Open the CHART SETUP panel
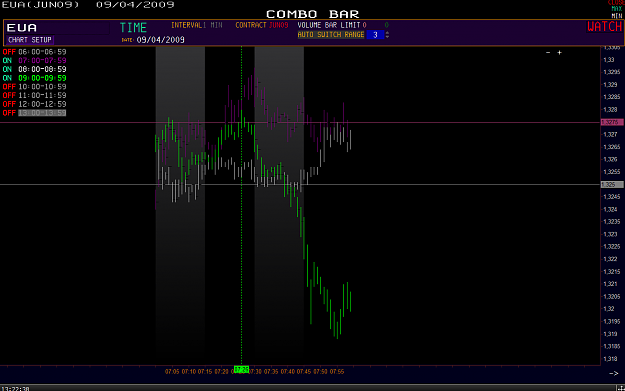The height and width of the screenshot is (391, 625). click(x=30, y=40)
